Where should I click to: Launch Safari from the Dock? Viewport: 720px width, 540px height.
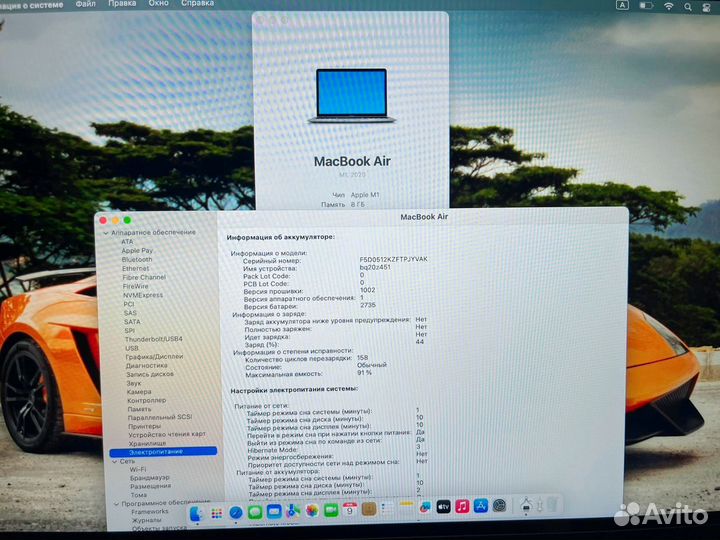pyautogui.click(x=236, y=512)
